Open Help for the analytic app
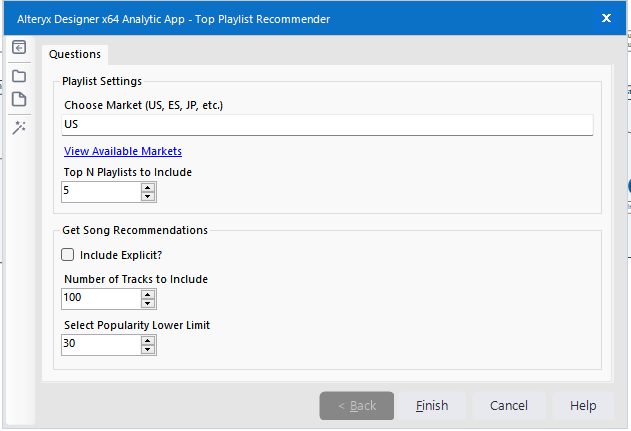The width and height of the screenshot is (631, 431). [x=583, y=405]
